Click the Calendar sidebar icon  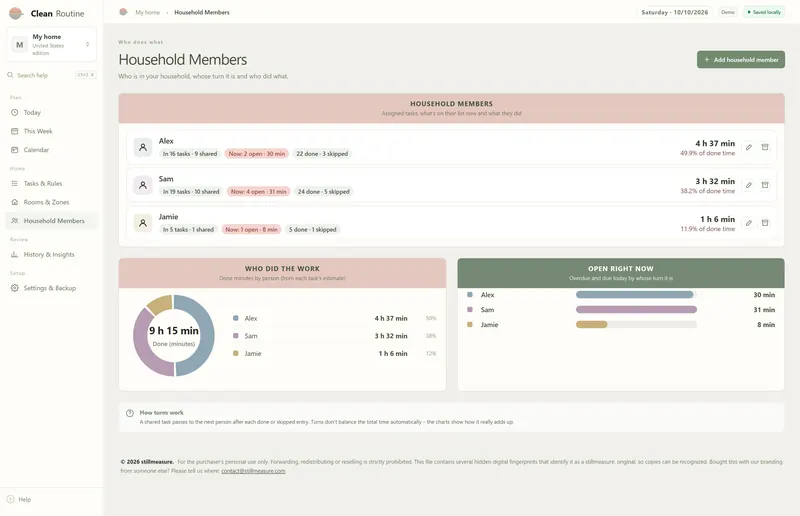coord(14,150)
